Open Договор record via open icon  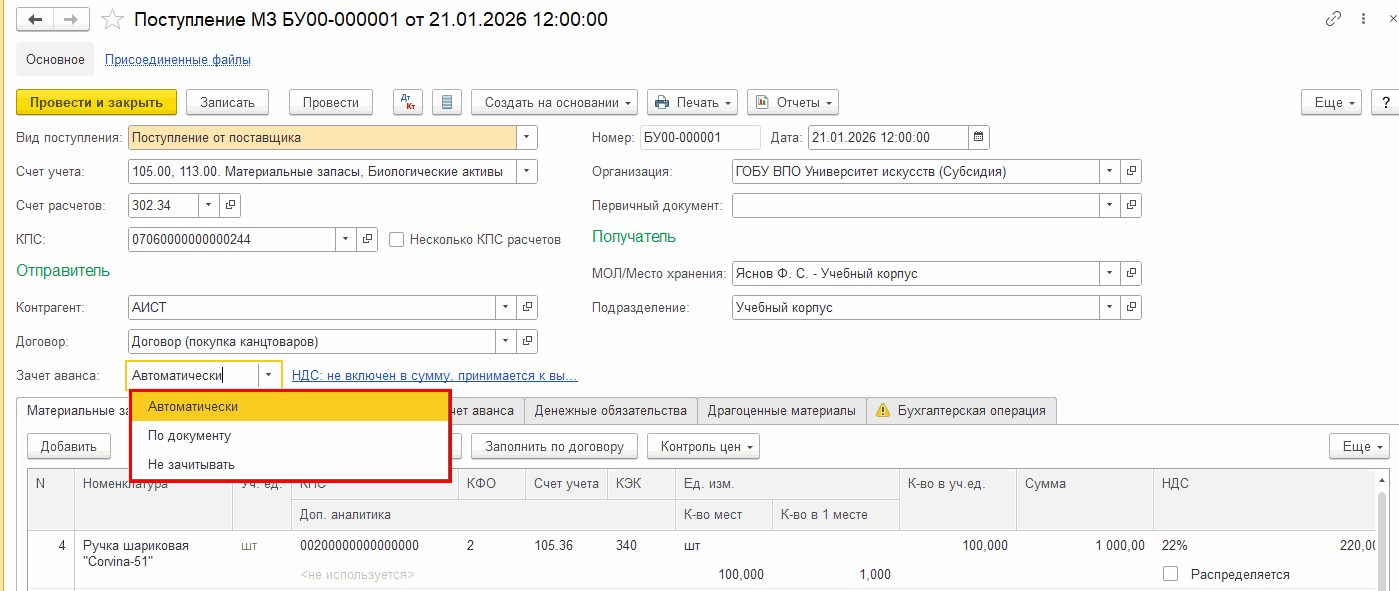(x=528, y=341)
